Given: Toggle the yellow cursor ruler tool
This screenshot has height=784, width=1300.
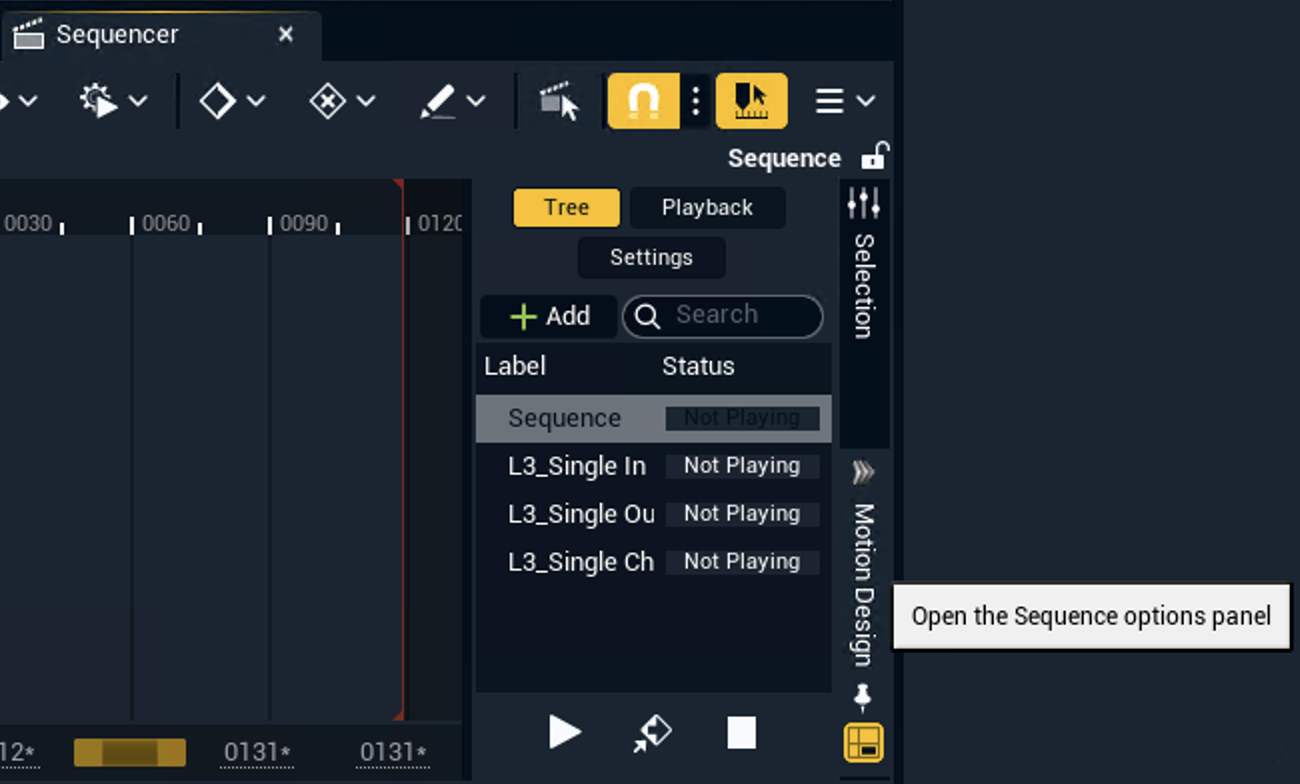Looking at the screenshot, I should [751, 101].
